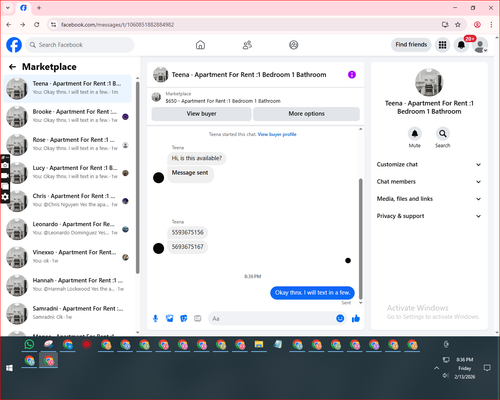Send a voice clip with microphone icon
This screenshot has height=400, width=500.
[x=155, y=318]
